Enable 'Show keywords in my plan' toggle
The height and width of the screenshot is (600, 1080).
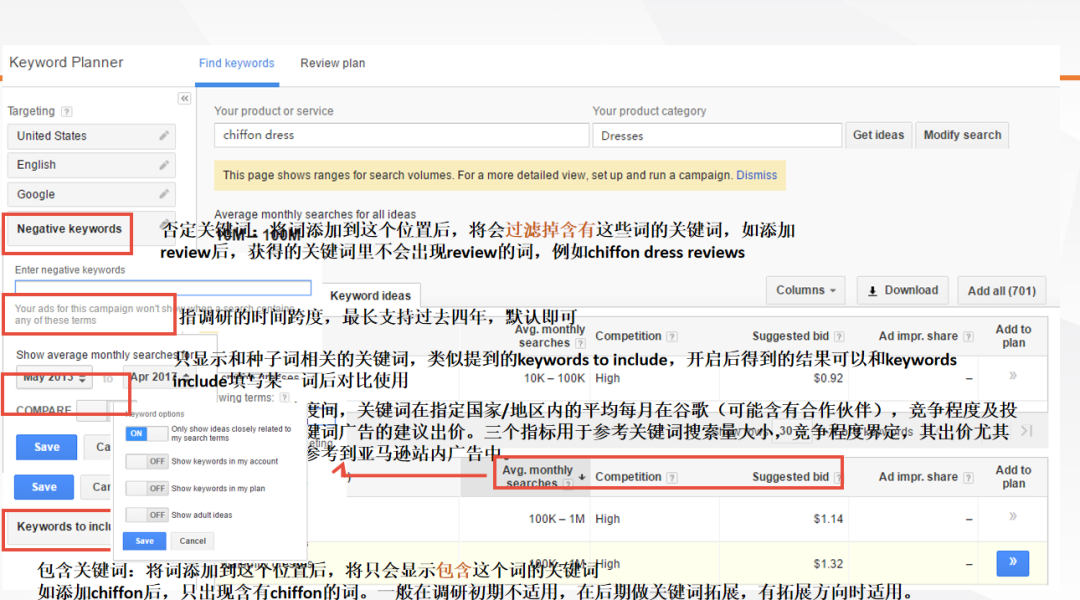click(x=147, y=488)
